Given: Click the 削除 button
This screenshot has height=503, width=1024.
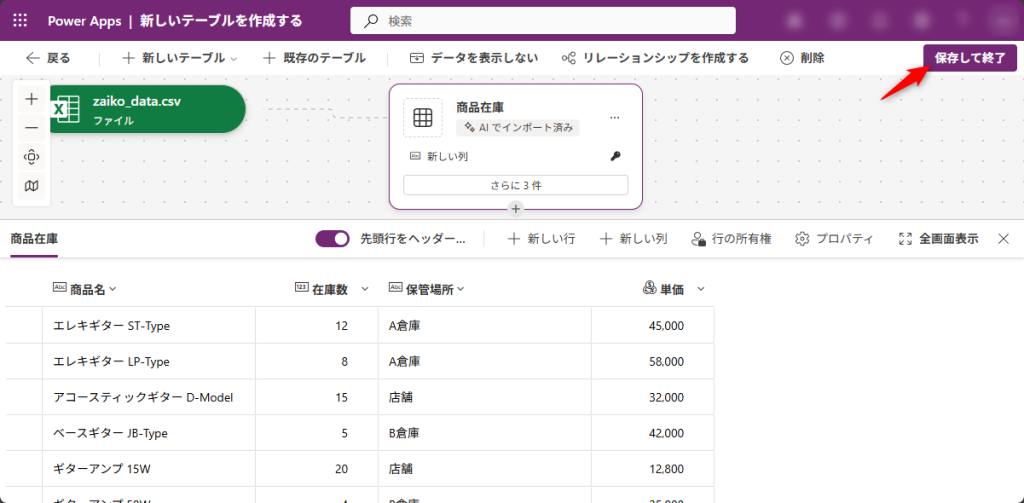Looking at the screenshot, I should tap(802, 58).
